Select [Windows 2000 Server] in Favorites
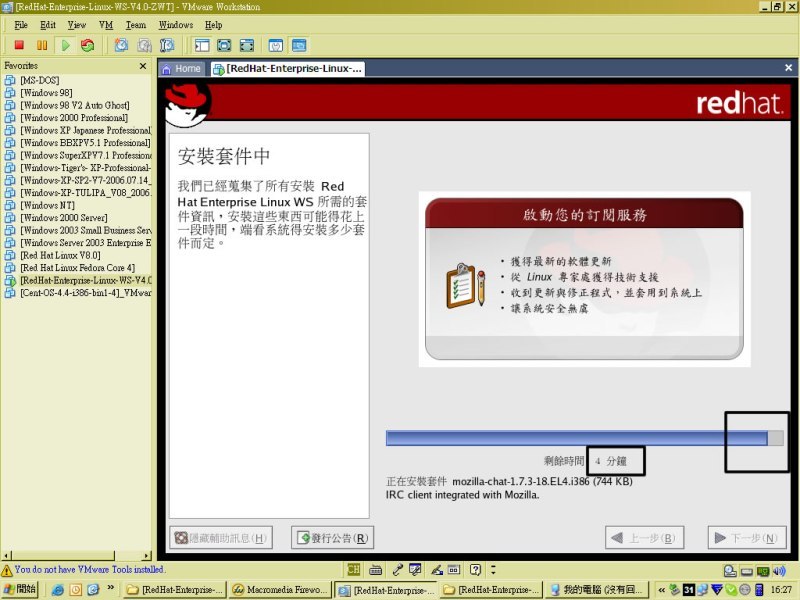The height and width of the screenshot is (600, 800). point(64,218)
